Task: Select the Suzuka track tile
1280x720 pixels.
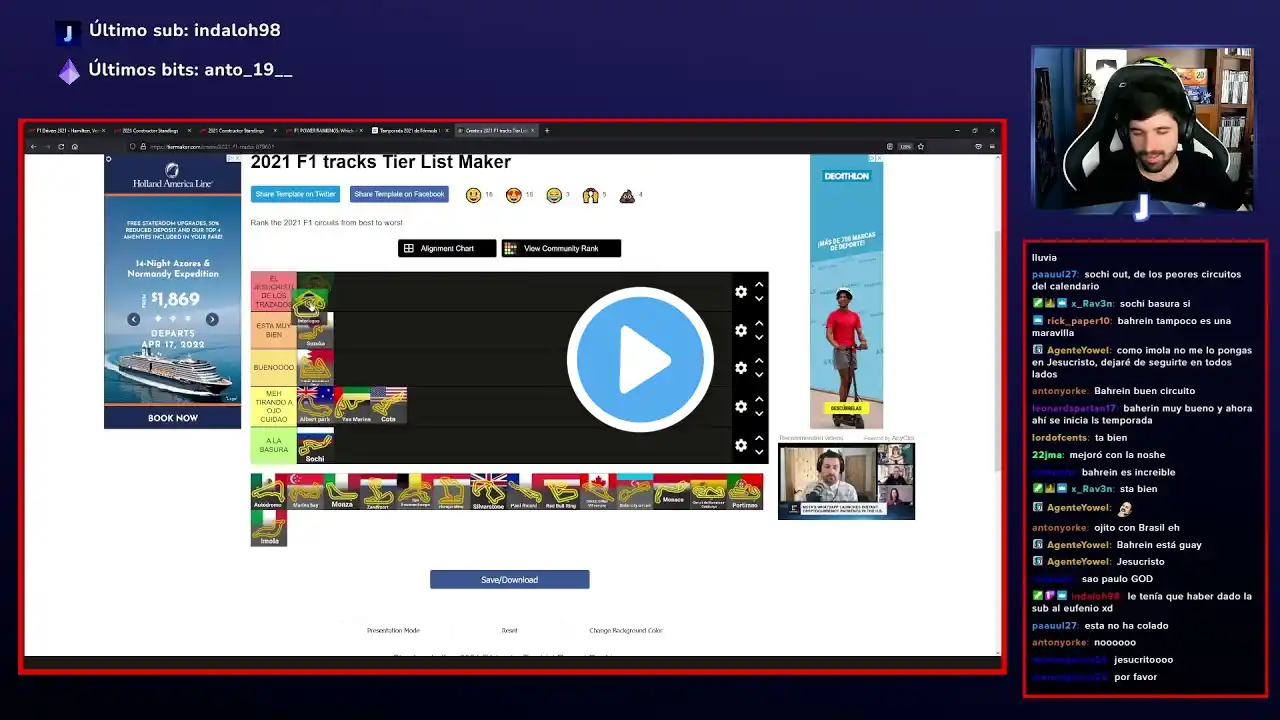Action: (315, 330)
